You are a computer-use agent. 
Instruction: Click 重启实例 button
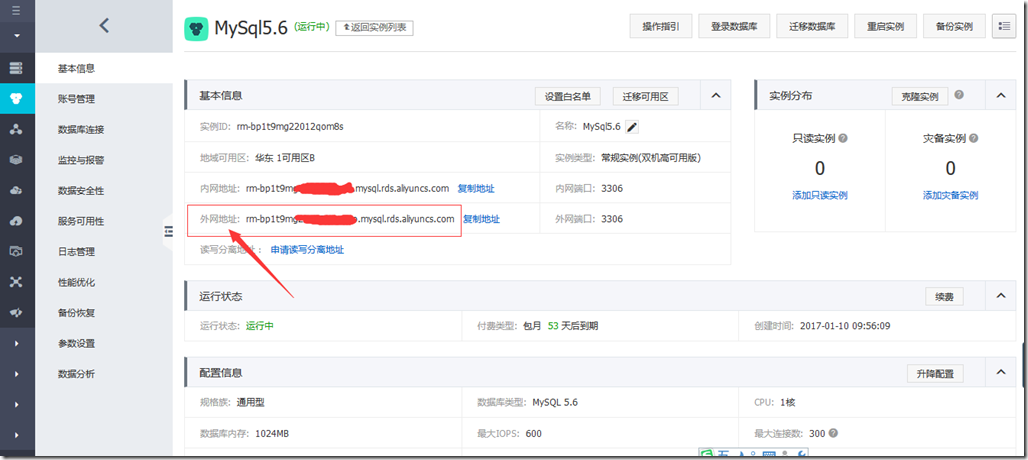885,27
